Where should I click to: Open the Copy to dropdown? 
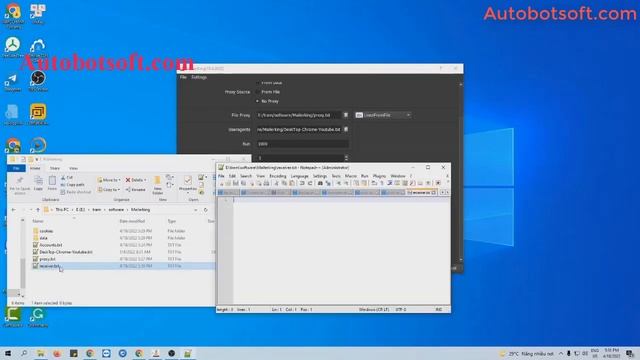coord(109,190)
